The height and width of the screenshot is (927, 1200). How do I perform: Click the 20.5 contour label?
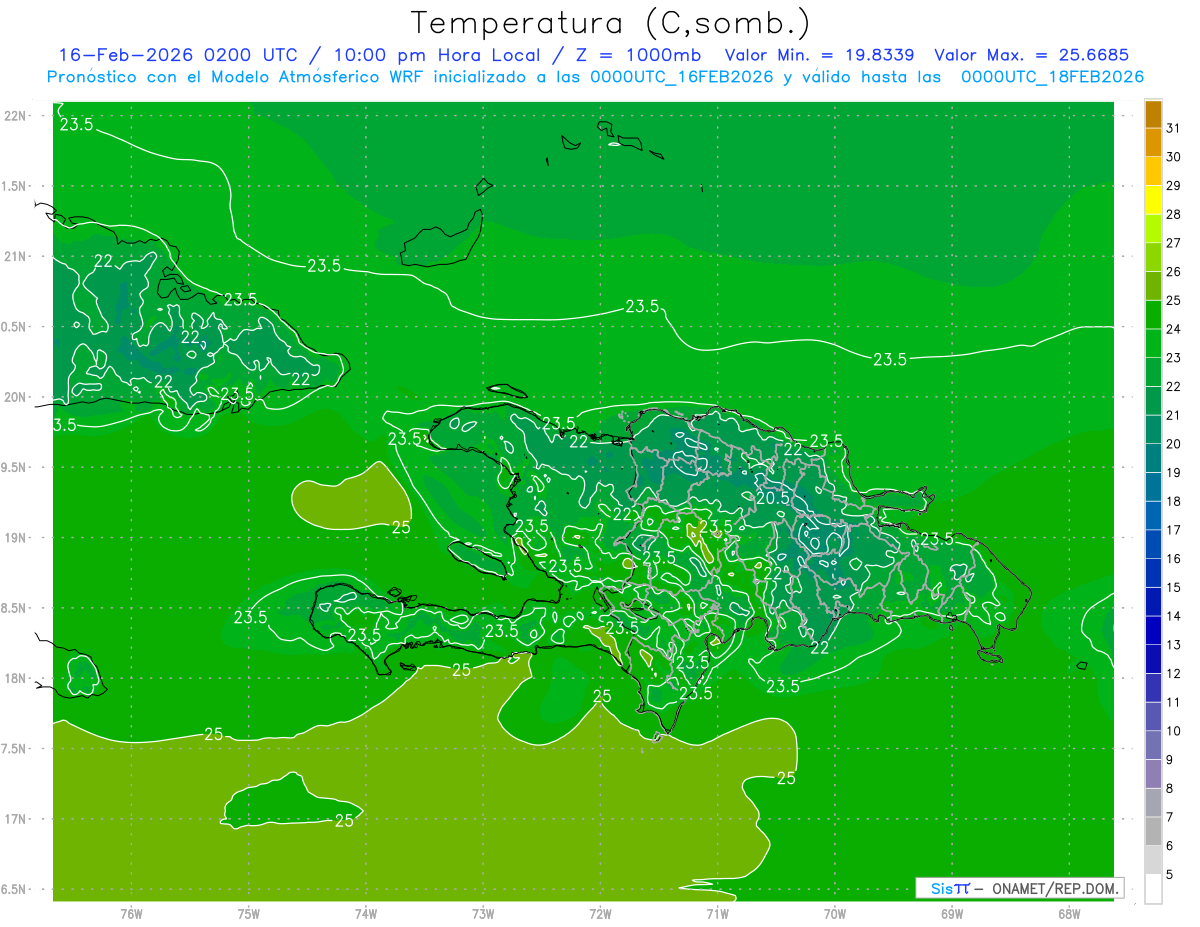coord(772,497)
